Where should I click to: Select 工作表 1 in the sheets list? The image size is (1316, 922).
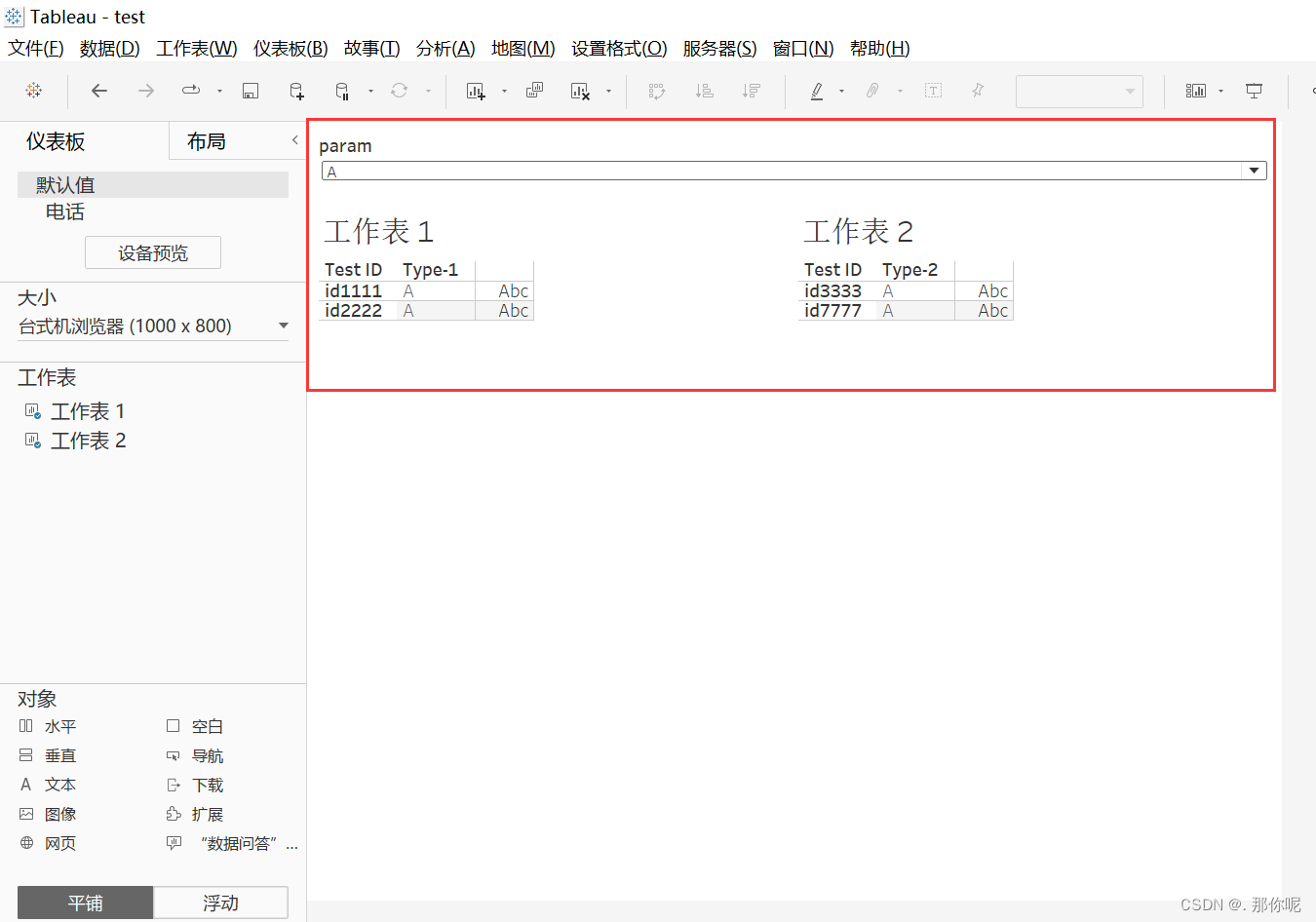click(88, 411)
